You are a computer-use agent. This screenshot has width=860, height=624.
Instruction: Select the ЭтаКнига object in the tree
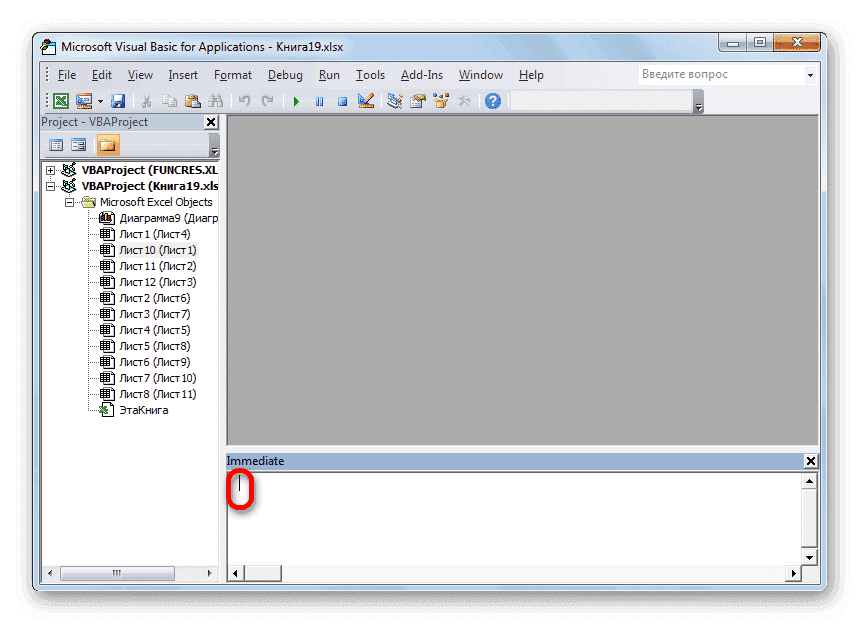143,410
